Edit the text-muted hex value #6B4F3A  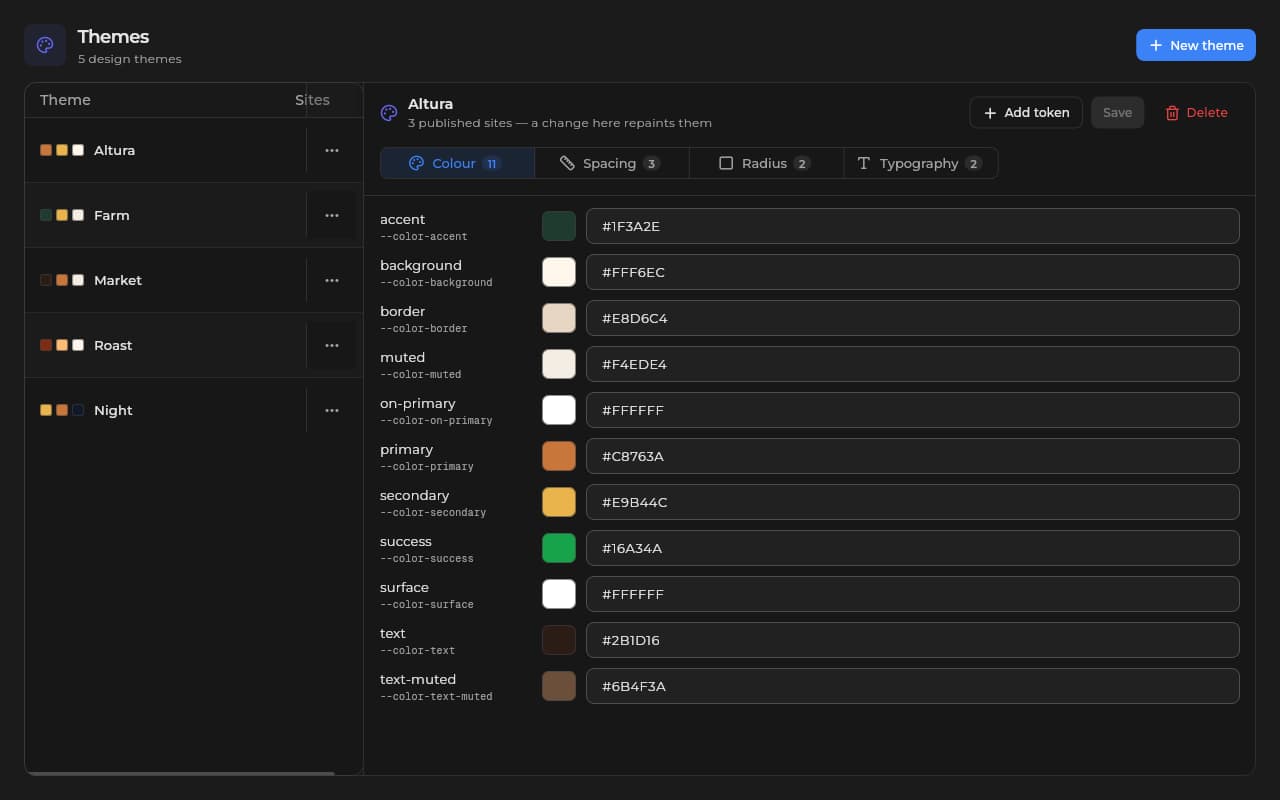[x=913, y=686]
